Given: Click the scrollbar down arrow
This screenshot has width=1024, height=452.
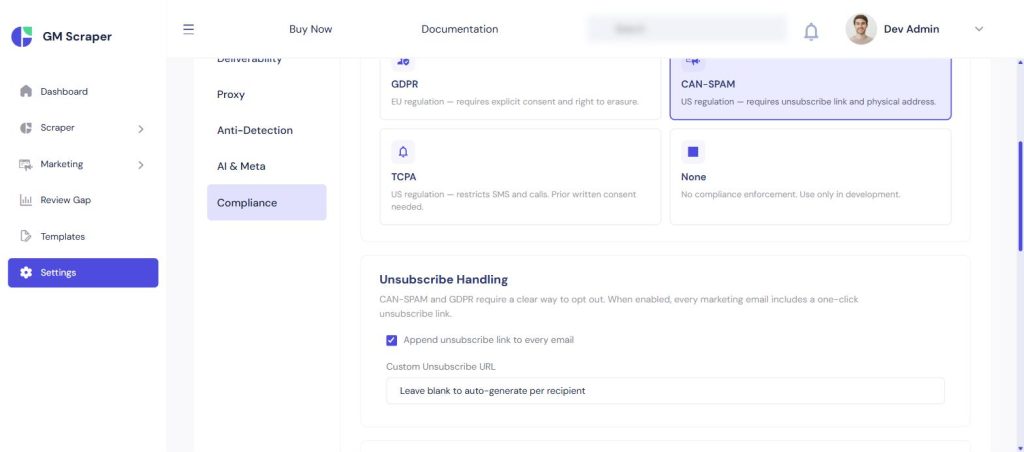Looking at the screenshot, I should [x=1020, y=447].
